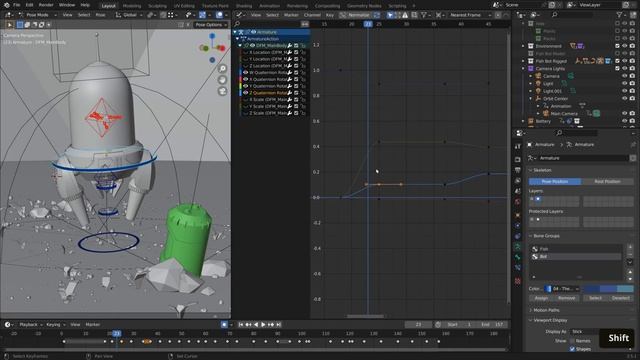
Task: Collapse the DFM_MainBody channel group
Action: pos(240,45)
